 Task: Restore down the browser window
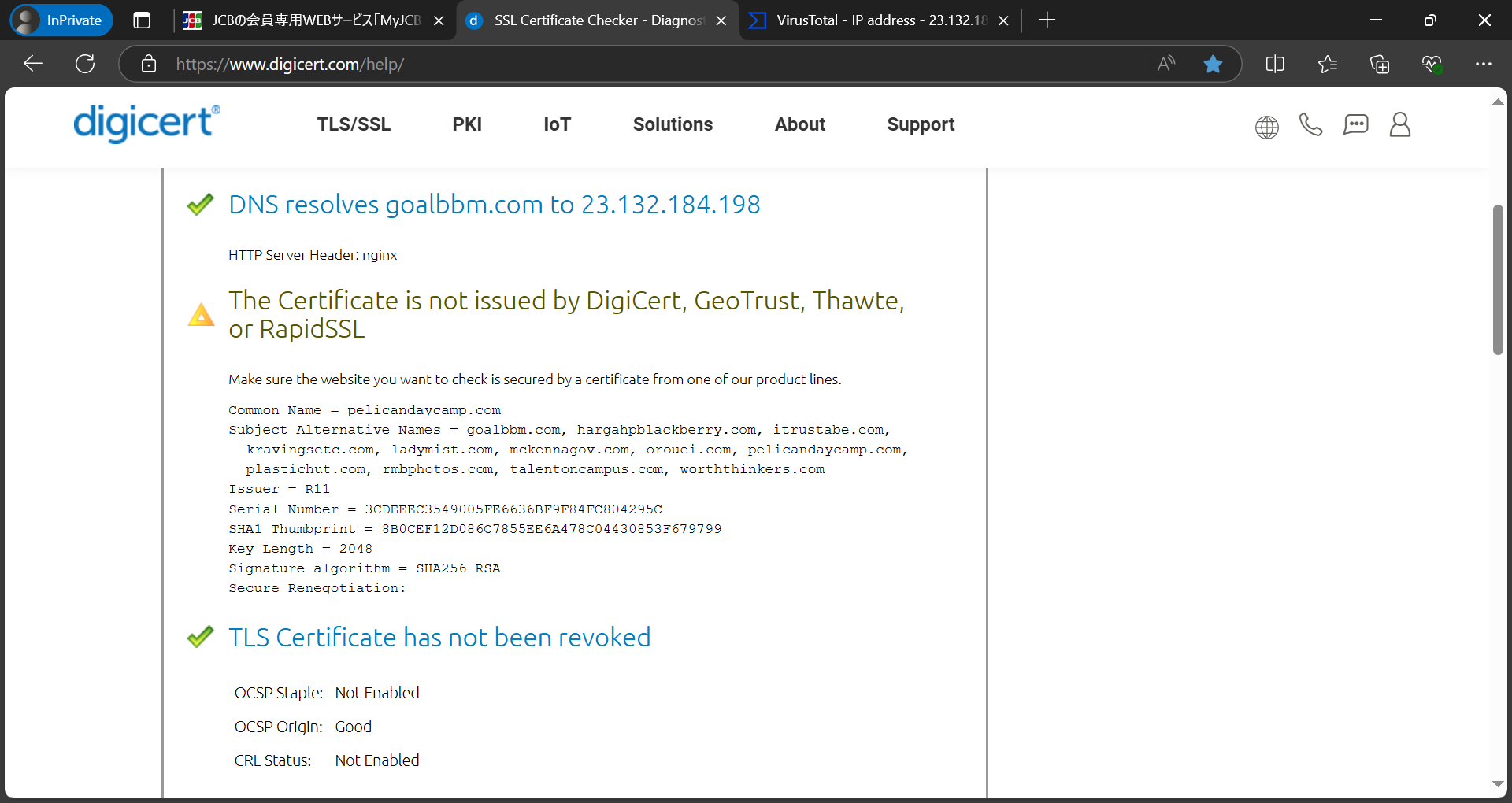1430,20
